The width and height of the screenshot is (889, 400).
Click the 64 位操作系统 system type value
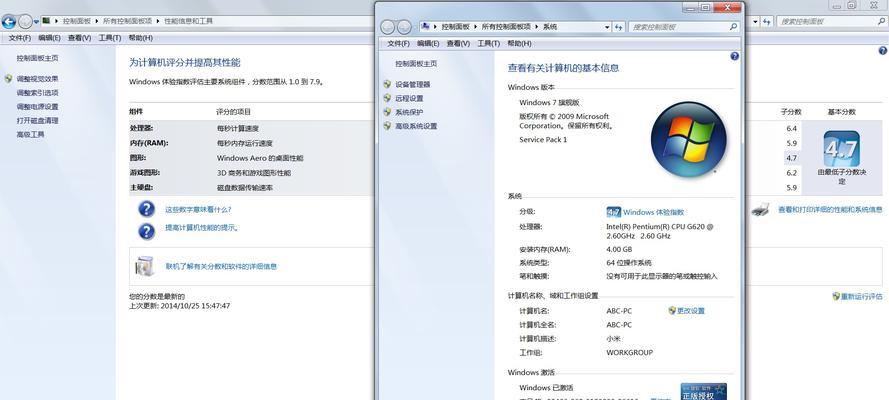pos(629,263)
